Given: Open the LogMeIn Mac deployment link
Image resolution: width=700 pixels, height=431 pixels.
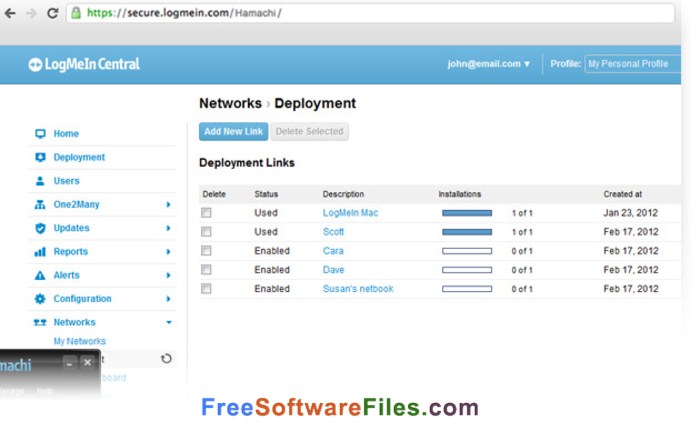Looking at the screenshot, I should click(350, 213).
